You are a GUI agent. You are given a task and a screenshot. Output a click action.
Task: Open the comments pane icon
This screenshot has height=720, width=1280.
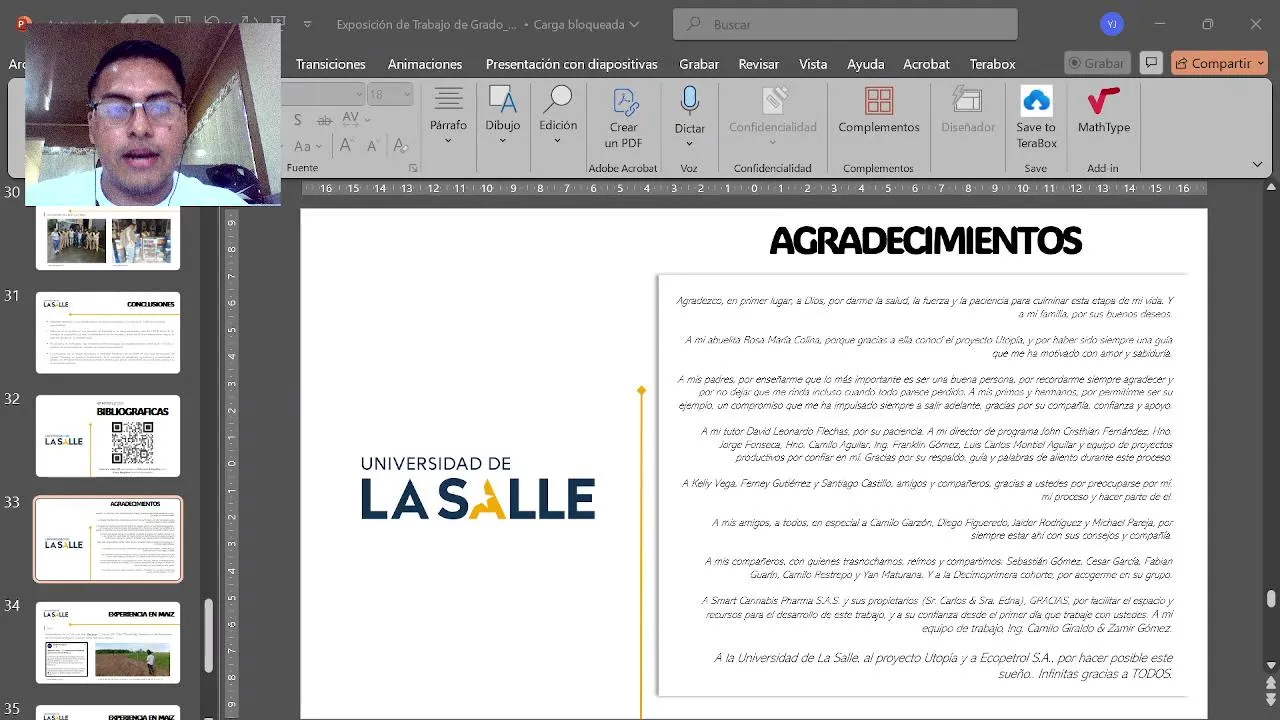pos(1151,63)
